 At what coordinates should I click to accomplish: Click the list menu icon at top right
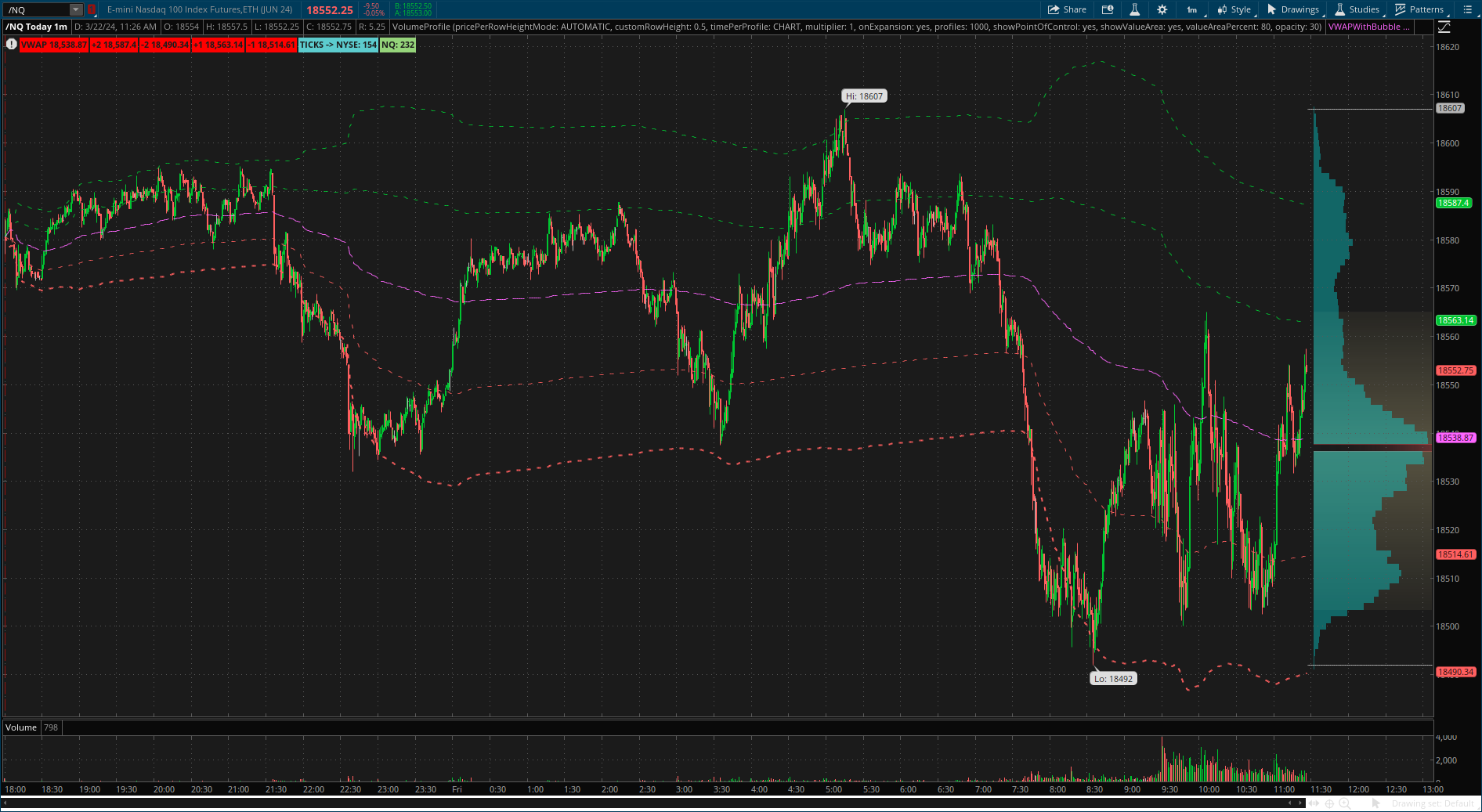[x=1467, y=9]
